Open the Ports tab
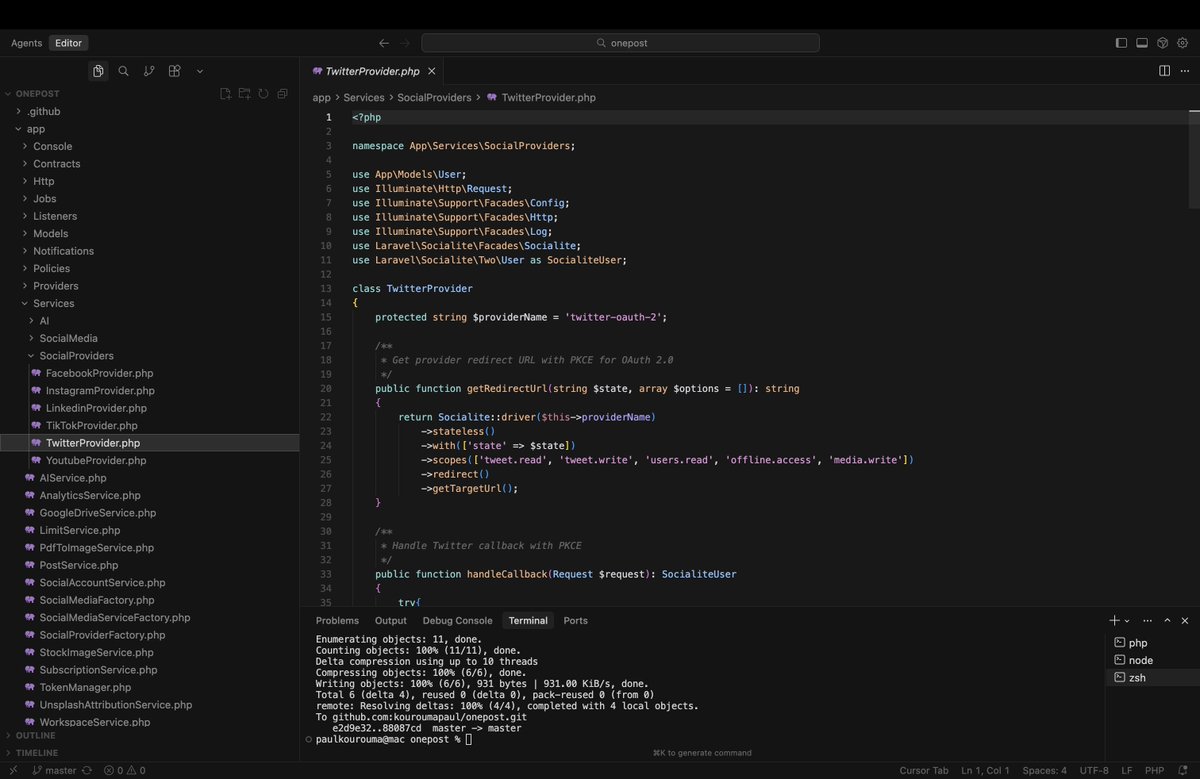Screen dimensions: 1200x779 point(576,621)
